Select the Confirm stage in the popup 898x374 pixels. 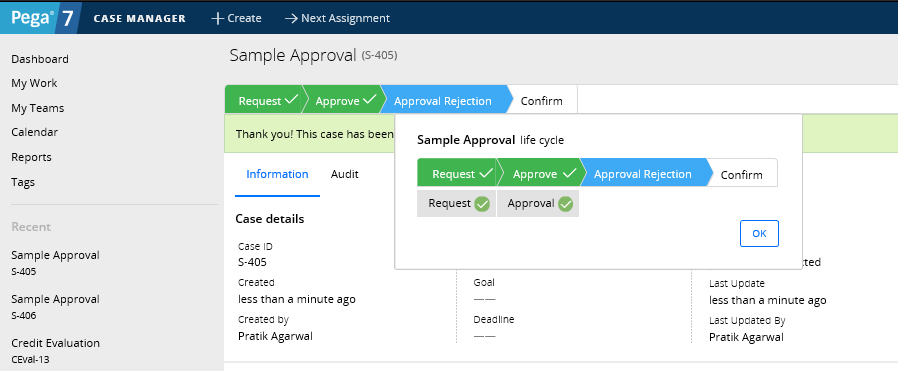[742, 174]
